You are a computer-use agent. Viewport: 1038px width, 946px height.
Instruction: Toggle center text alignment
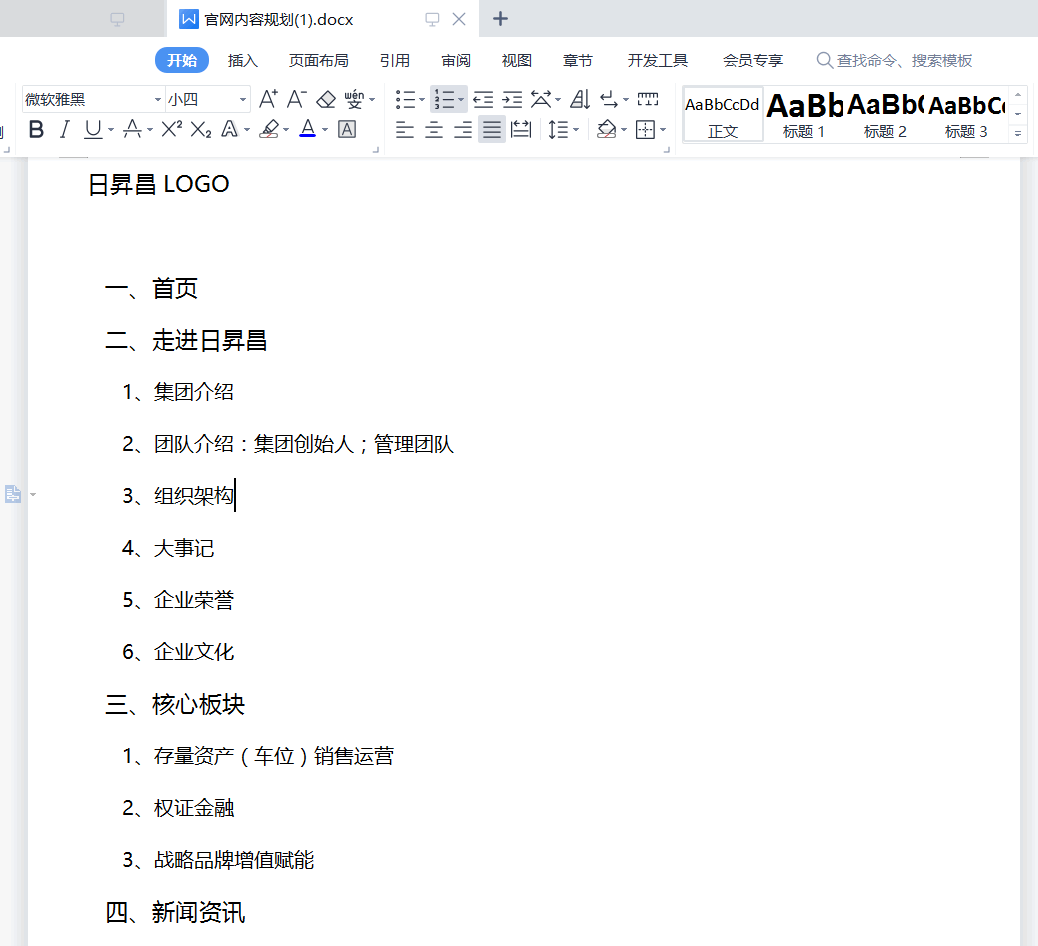pyautogui.click(x=433, y=129)
